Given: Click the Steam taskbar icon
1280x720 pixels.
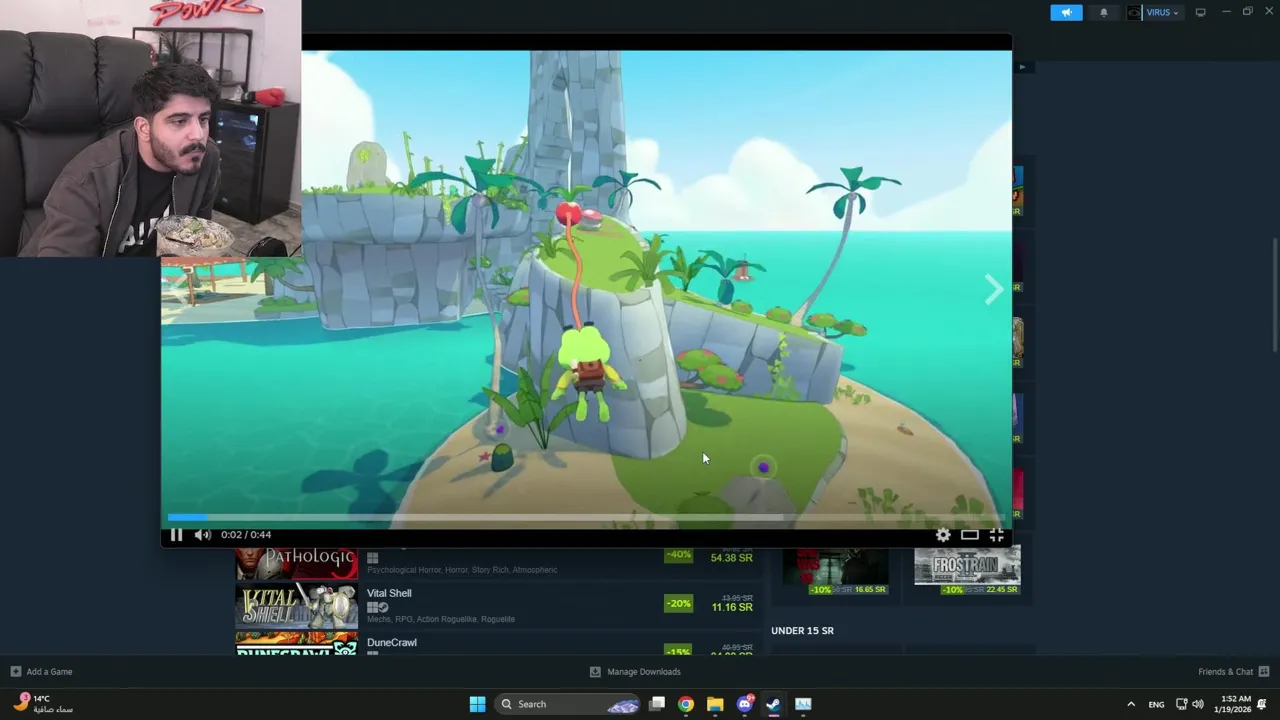Looking at the screenshot, I should (773, 704).
